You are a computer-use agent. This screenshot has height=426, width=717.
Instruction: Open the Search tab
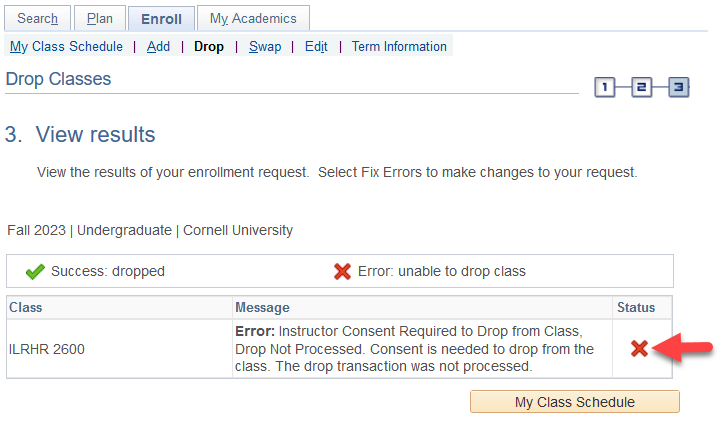[38, 18]
